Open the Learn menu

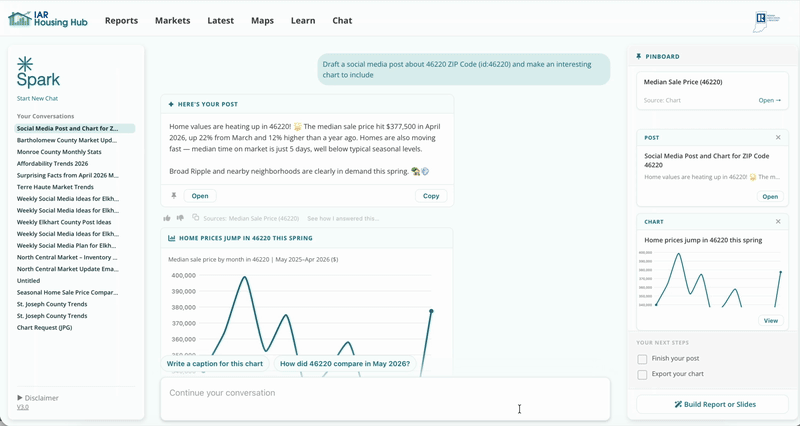(x=303, y=21)
